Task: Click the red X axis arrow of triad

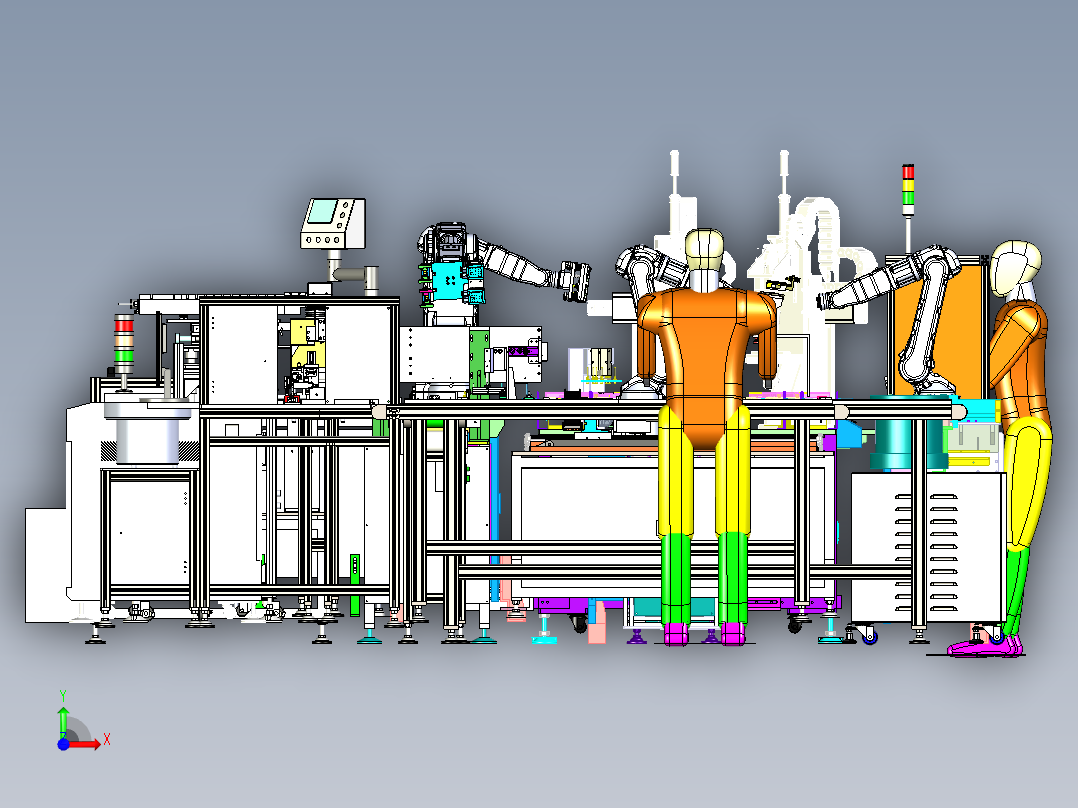Action: pyautogui.click(x=84, y=744)
